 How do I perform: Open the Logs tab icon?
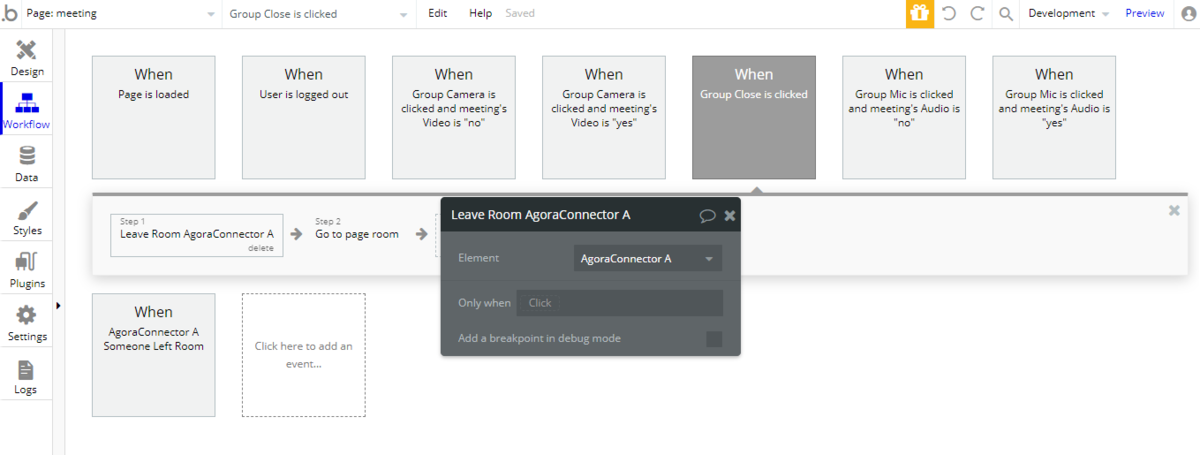pyautogui.click(x=27, y=369)
